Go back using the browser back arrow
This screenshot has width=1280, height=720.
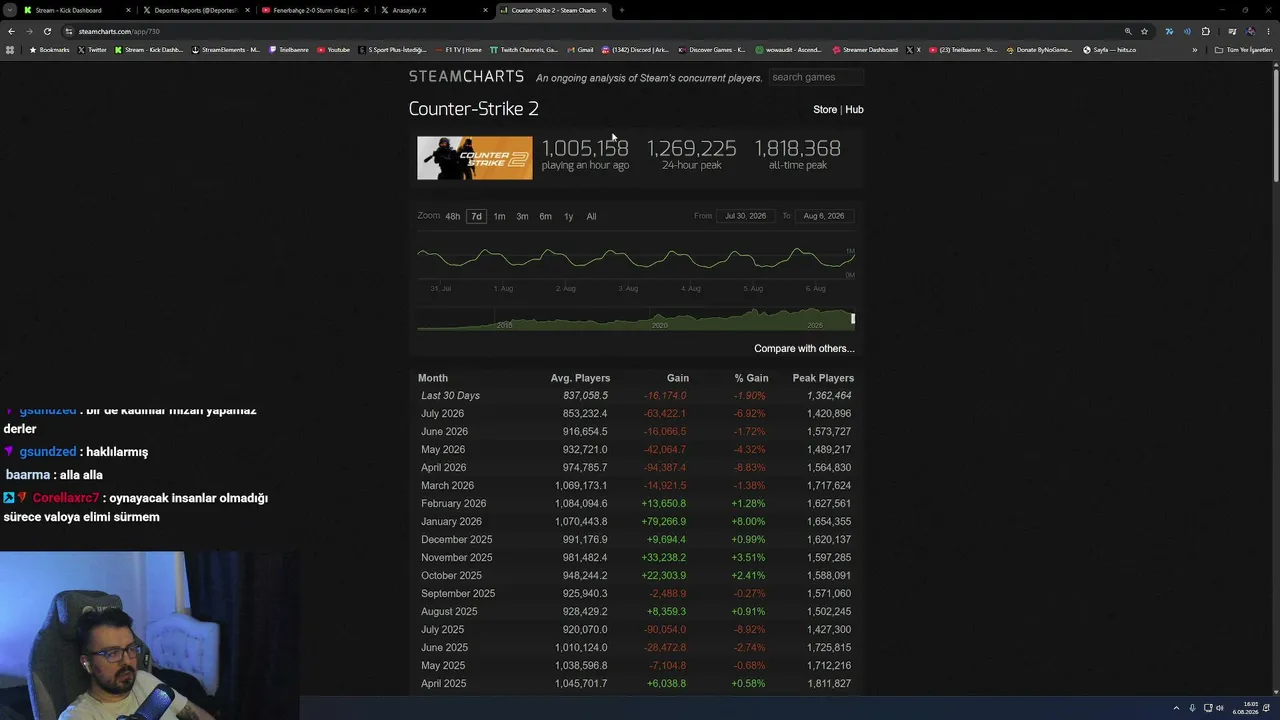coord(11,31)
